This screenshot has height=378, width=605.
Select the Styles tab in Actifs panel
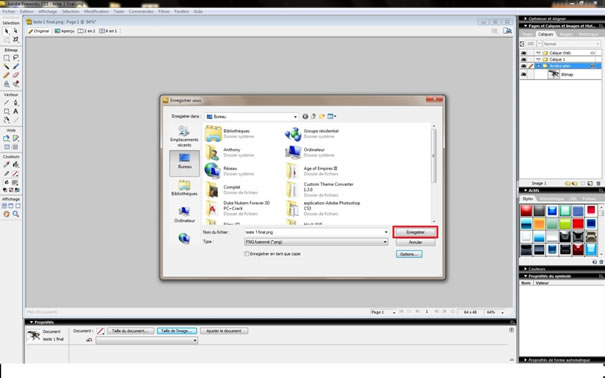coord(527,199)
